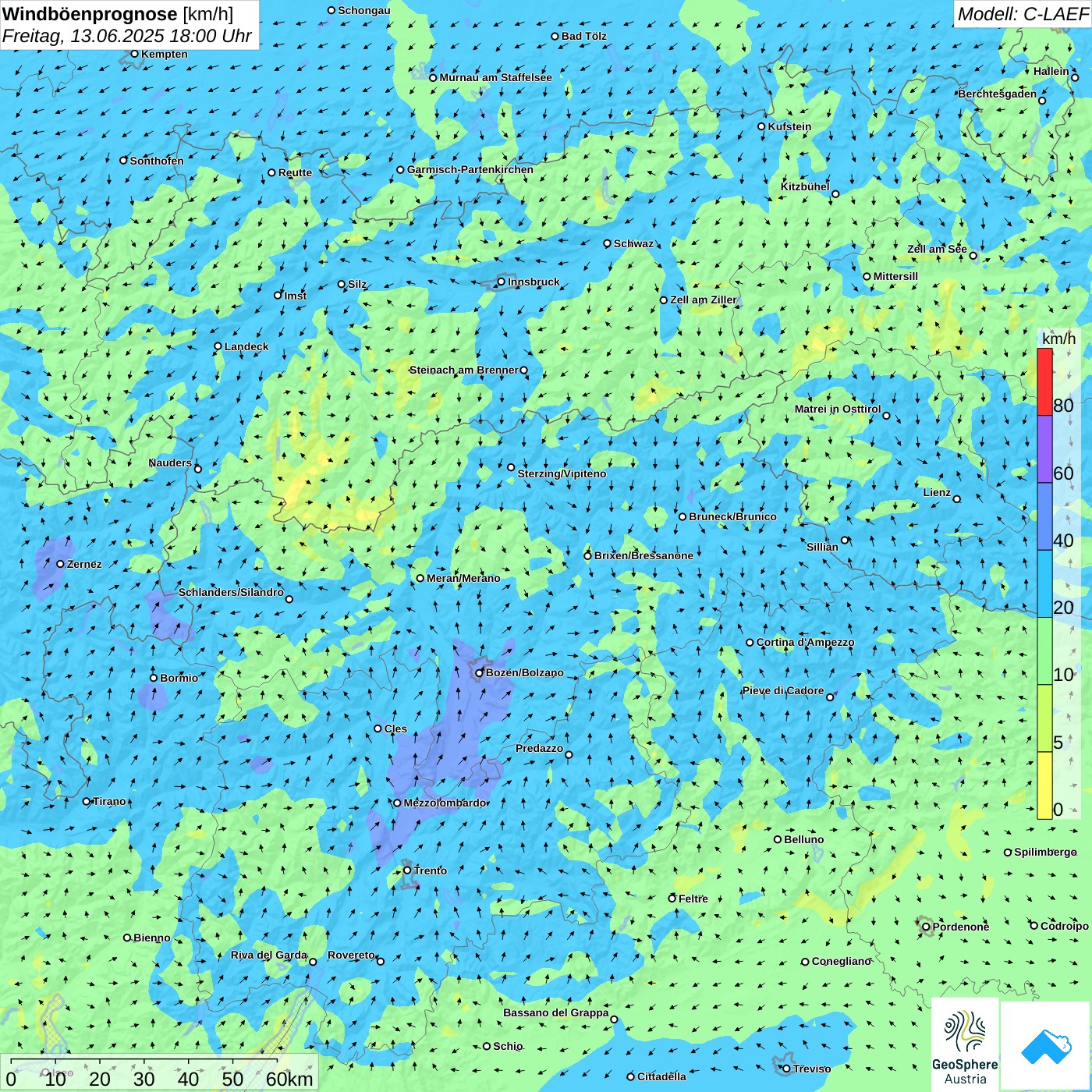Image resolution: width=1092 pixels, height=1092 pixels.
Task: Click the Sillian label
Action: pyautogui.click(x=822, y=547)
